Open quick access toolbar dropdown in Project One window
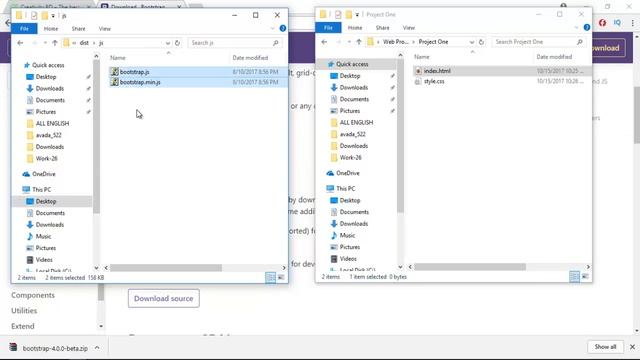Screen dimensions: 640x360 [357, 15]
